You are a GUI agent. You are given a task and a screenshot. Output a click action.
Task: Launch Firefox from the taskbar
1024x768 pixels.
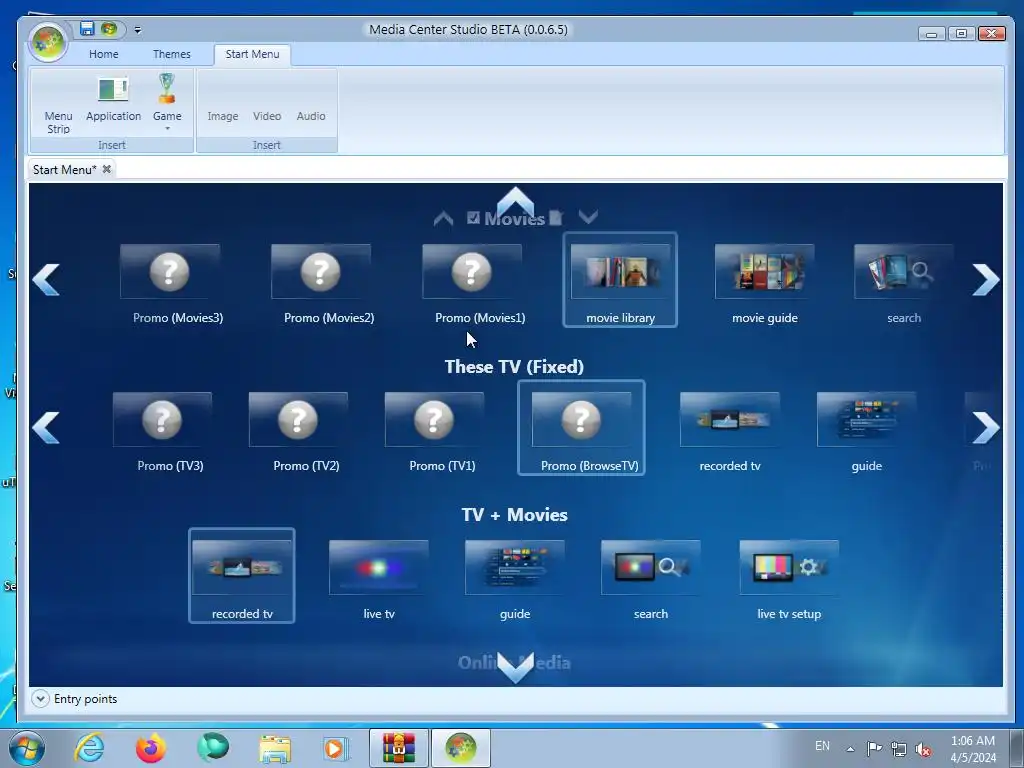coord(151,748)
